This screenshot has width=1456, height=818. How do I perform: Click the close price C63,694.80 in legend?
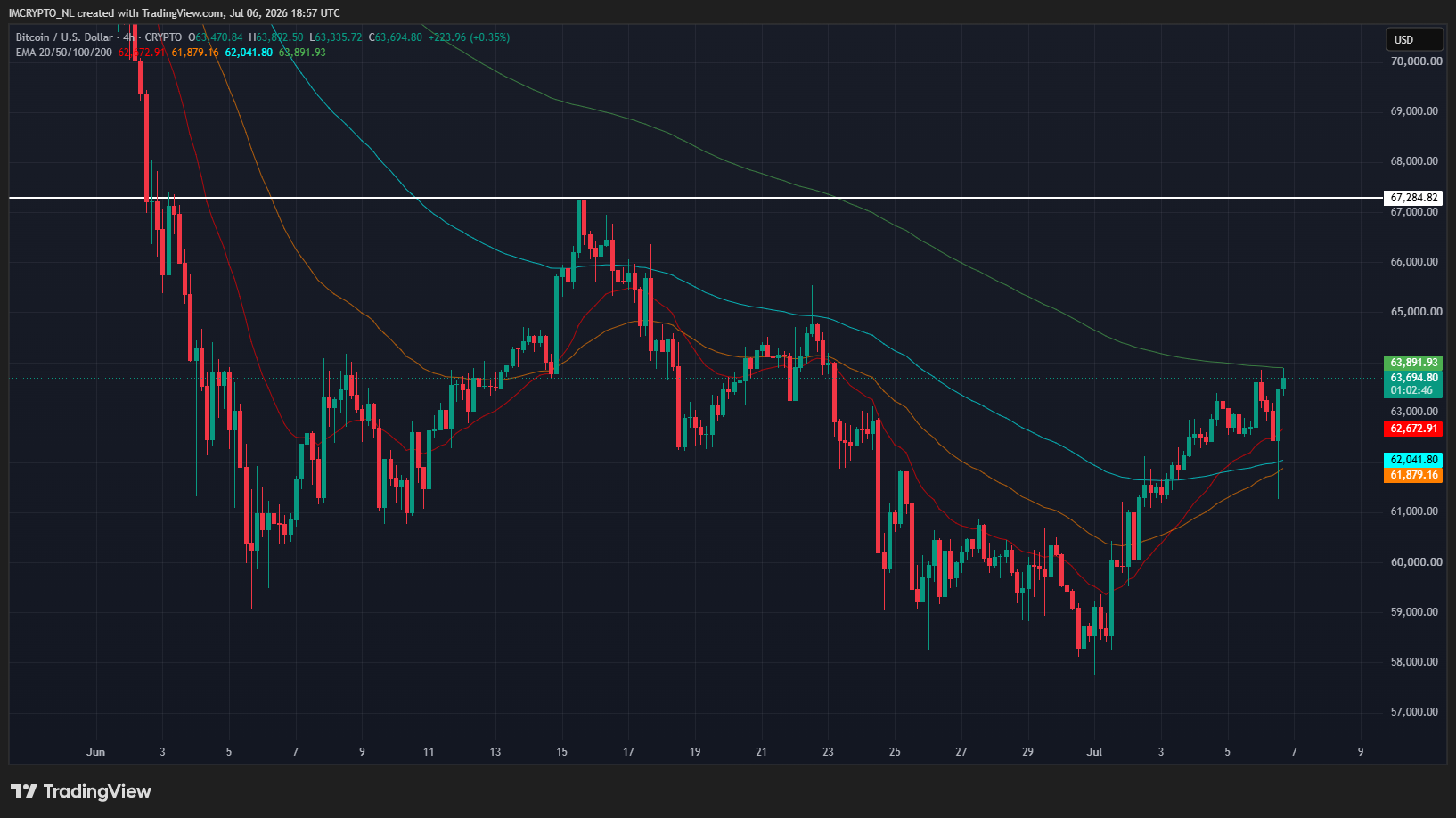coord(396,37)
